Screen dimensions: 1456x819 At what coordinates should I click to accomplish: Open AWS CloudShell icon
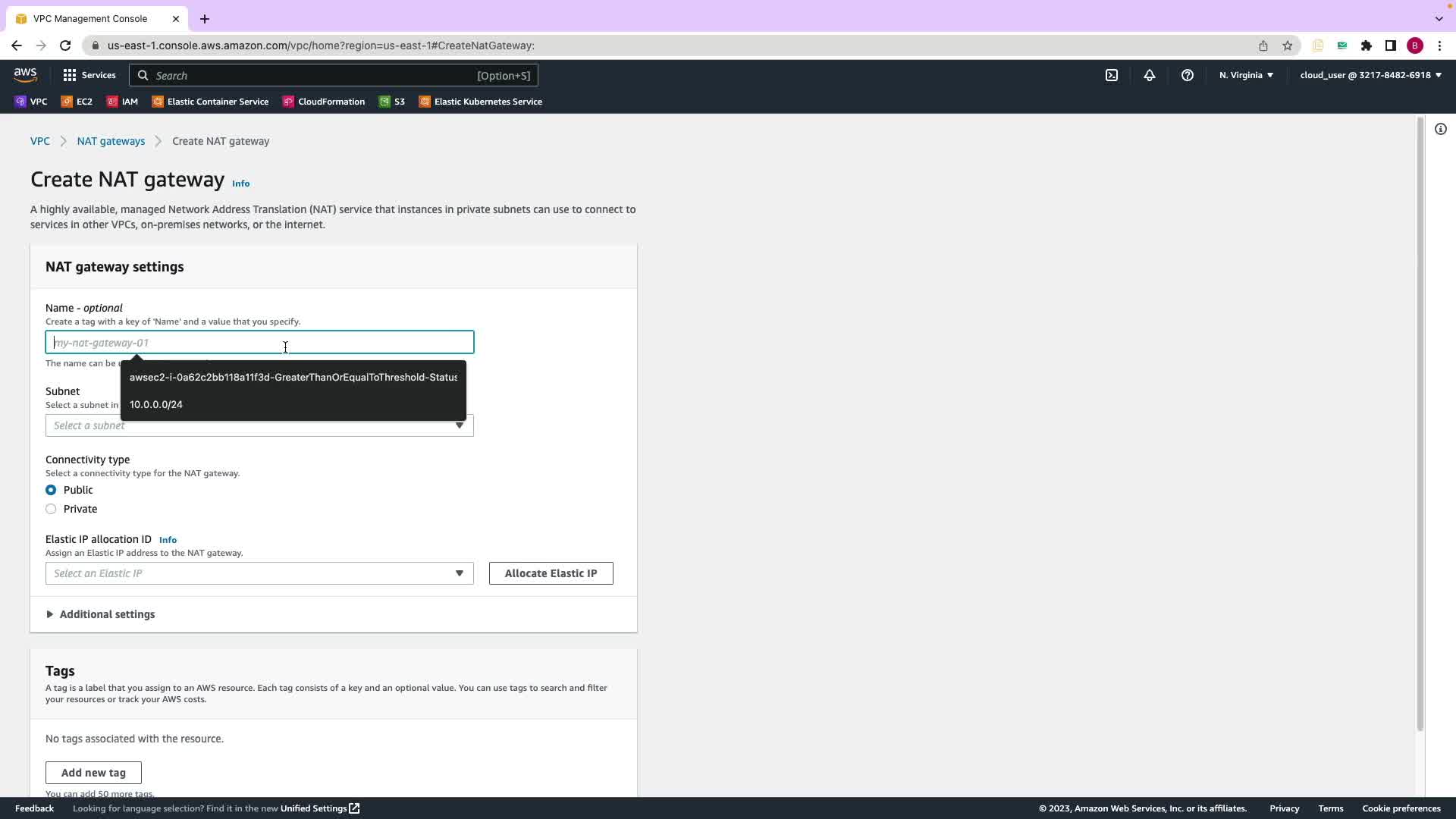(x=1111, y=75)
